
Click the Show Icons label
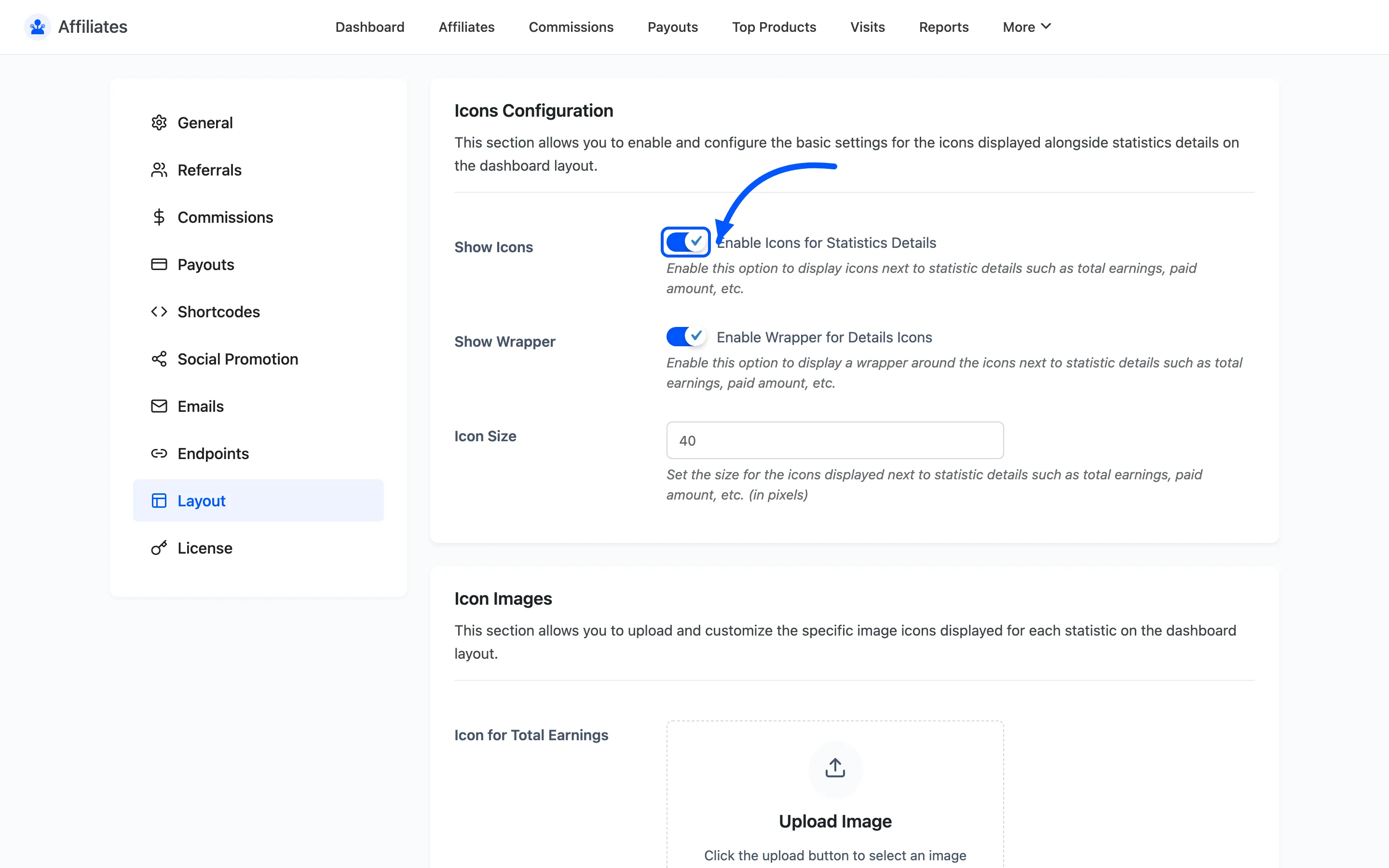tap(493, 247)
